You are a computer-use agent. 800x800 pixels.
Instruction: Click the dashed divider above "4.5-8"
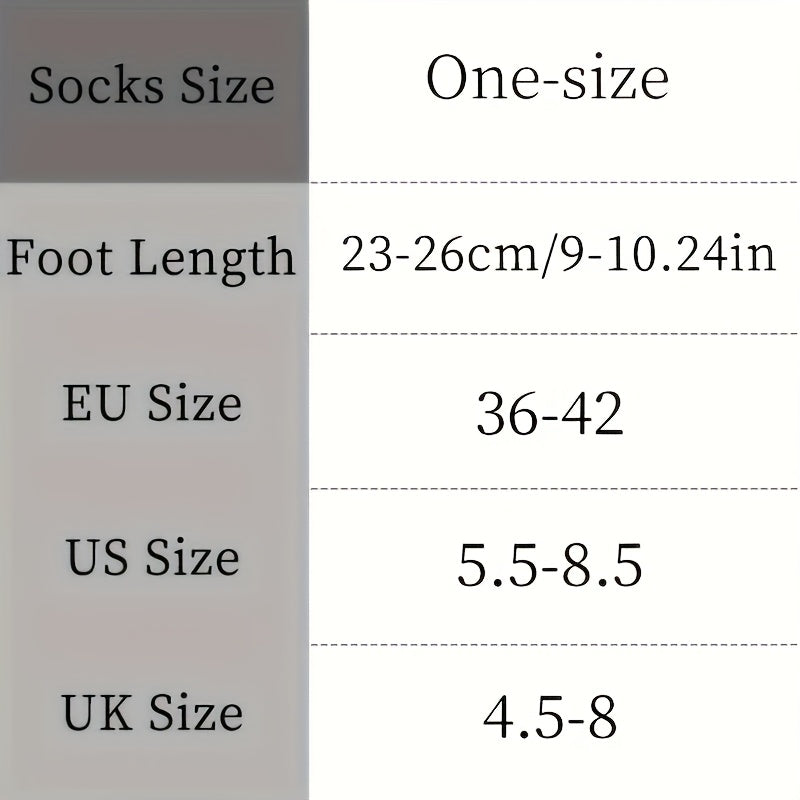point(555,645)
